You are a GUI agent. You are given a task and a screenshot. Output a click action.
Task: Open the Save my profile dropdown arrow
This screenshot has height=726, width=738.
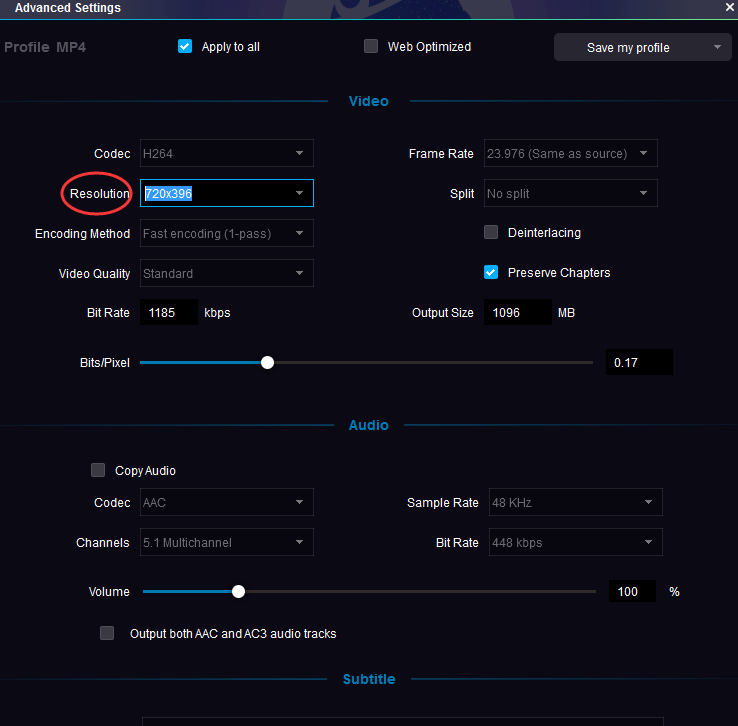tap(717, 48)
